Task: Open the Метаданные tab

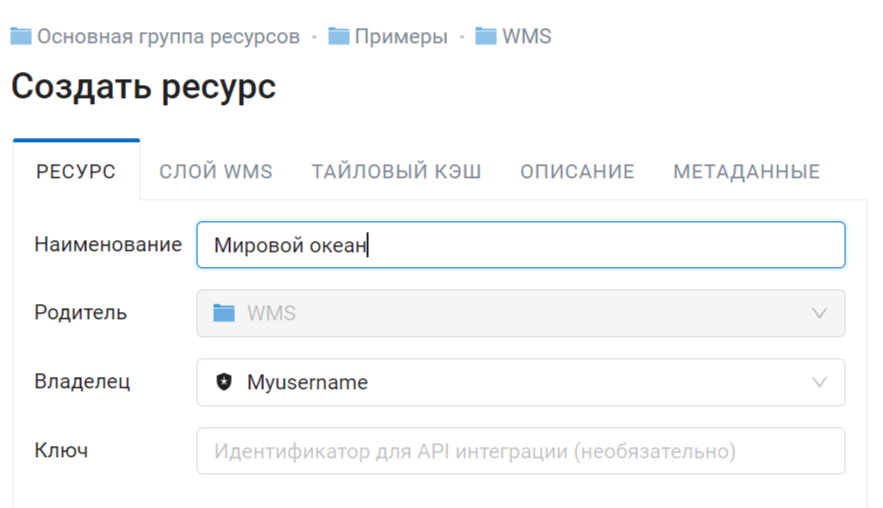Action: point(747,171)
